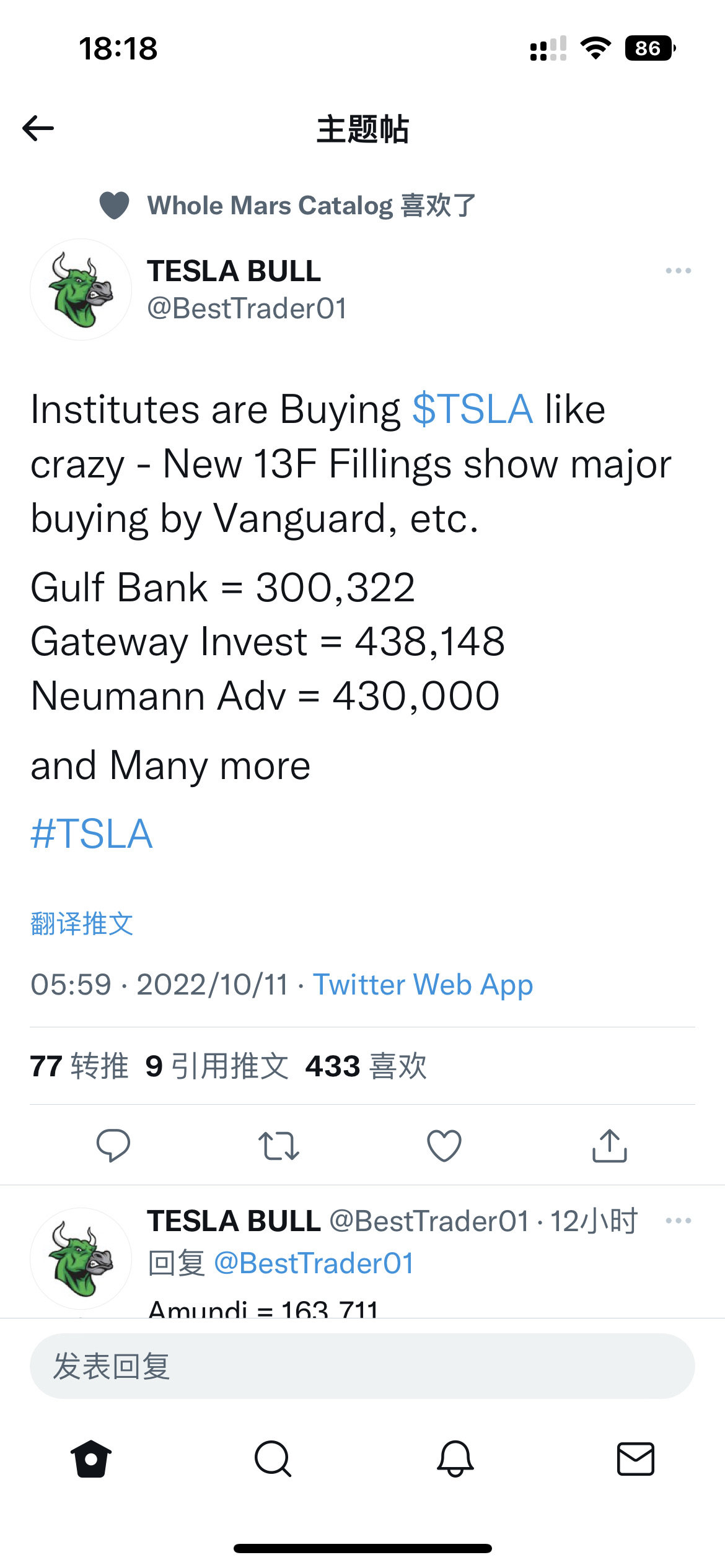This screenshot has height=1568, width=725.
Task: Open the Search tab in bottom bar
Action: 273,1459
